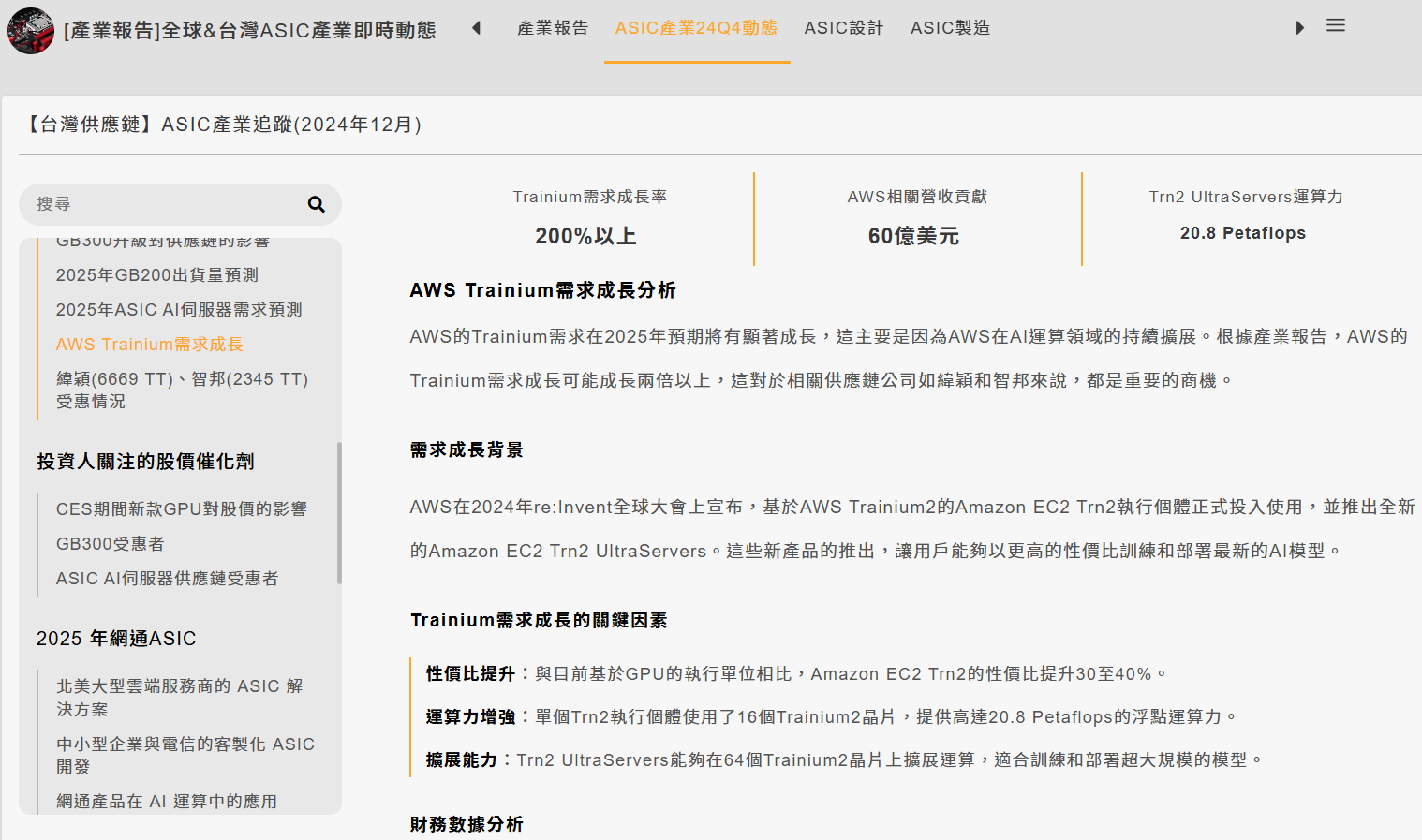The width and height of the screenshot is (1422, 840).
Task: Expand the 2025 年網通ASIC section
Action: tap(115, 638)
